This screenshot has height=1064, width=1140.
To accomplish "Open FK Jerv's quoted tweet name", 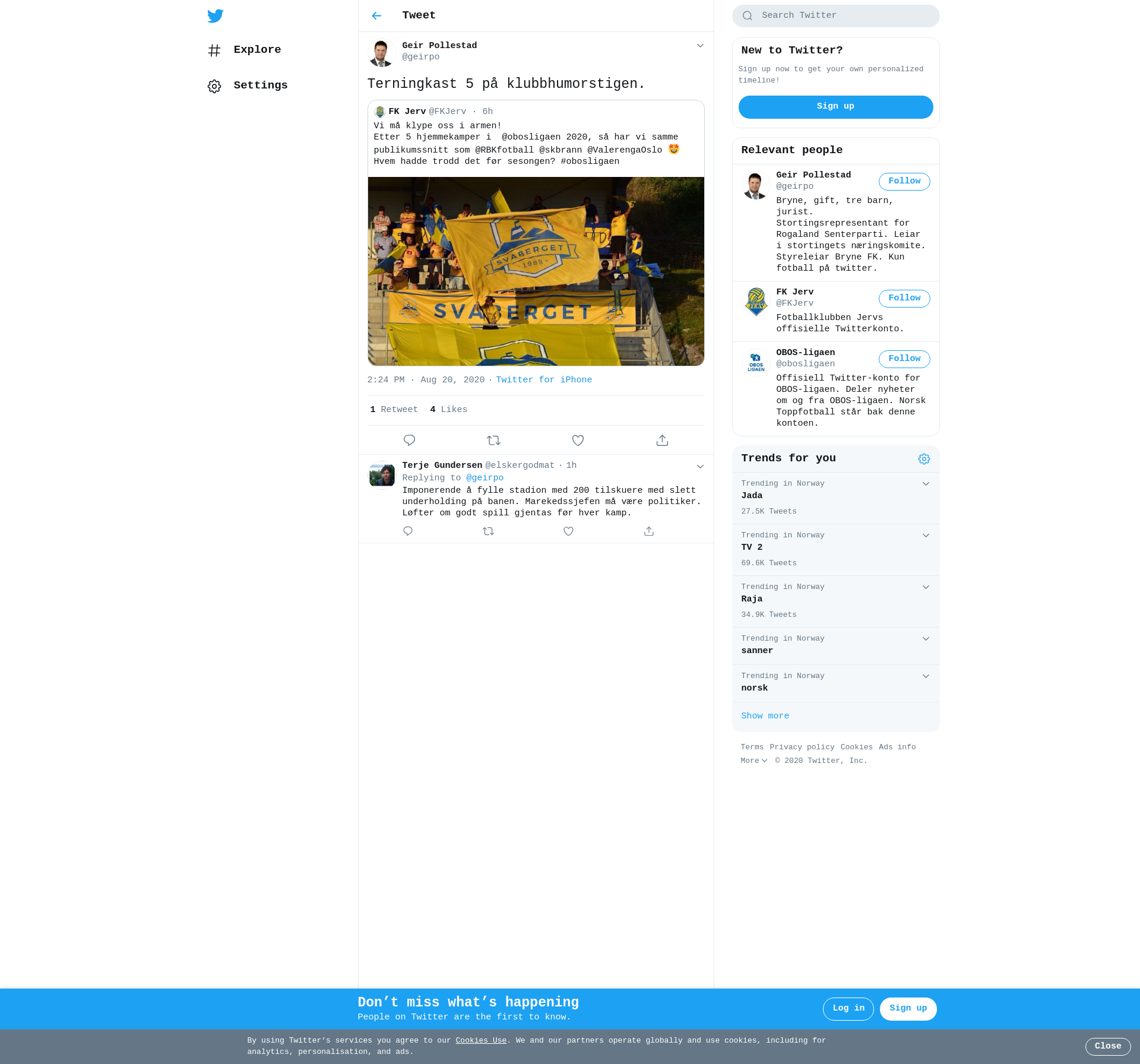I will 407,112.
